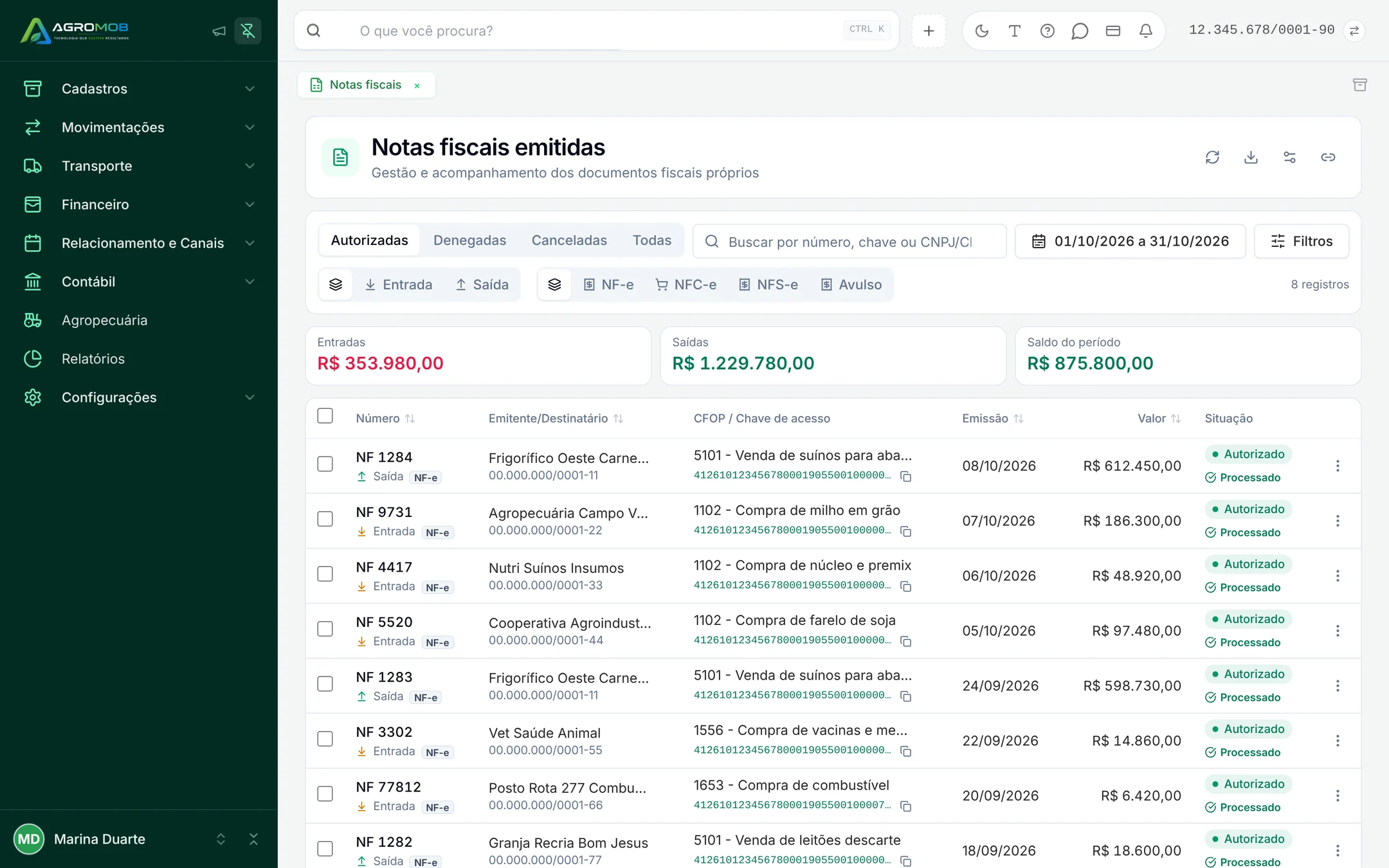Screen dimensions: 1389x868
Task: Check the box for NF 1284
Action: click(325, 464)
